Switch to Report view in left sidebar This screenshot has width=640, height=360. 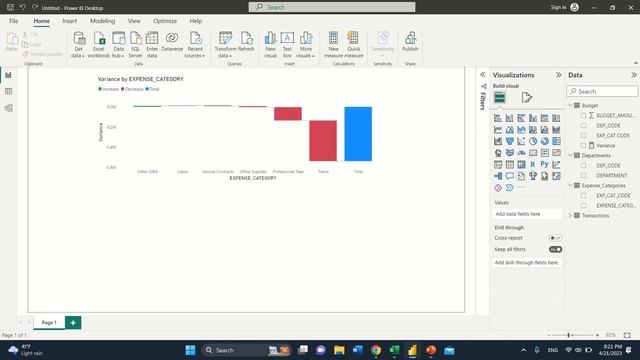click(9, 75)
